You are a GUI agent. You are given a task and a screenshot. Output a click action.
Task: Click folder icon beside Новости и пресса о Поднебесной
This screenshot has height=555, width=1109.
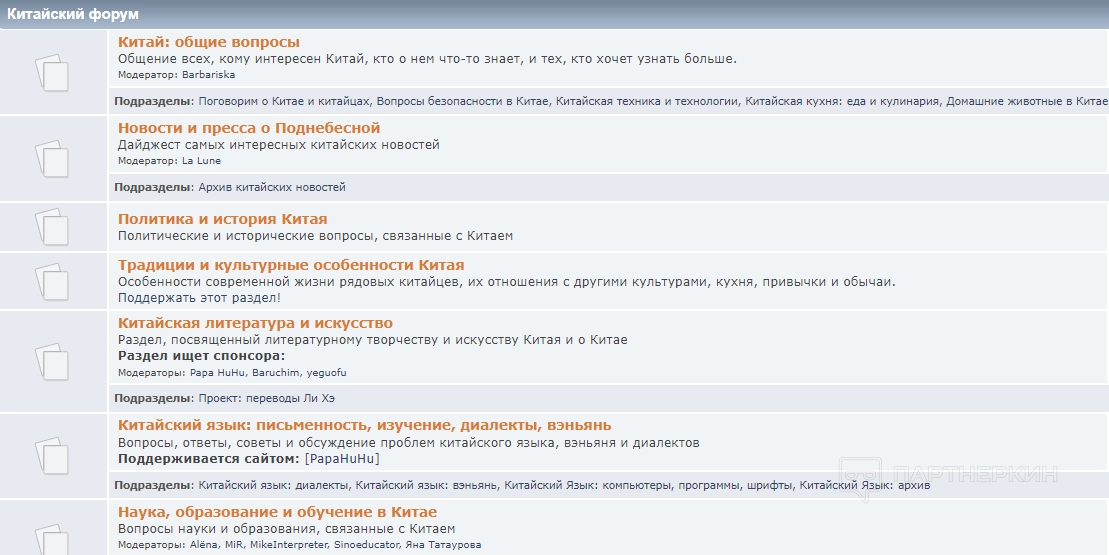[53, 159]
